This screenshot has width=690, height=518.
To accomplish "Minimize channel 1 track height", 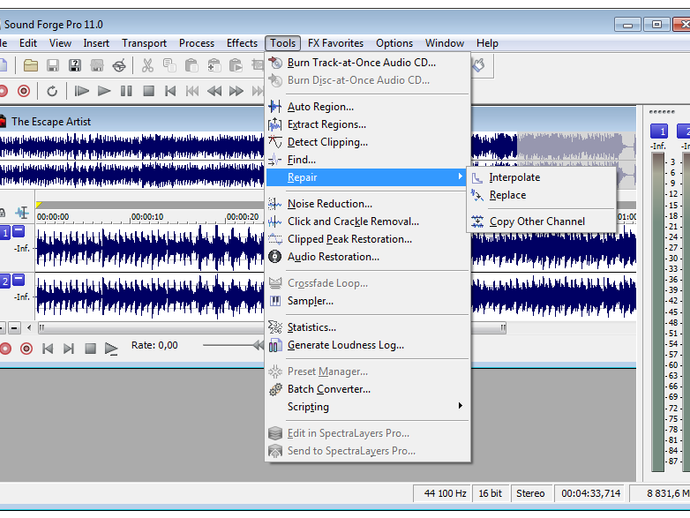I will click(18, 231).
